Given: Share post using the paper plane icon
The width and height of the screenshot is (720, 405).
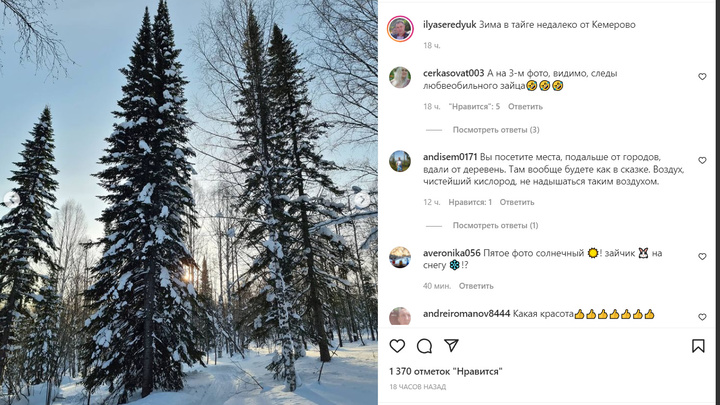Looking at the screenshot, I should click(451, 345).
